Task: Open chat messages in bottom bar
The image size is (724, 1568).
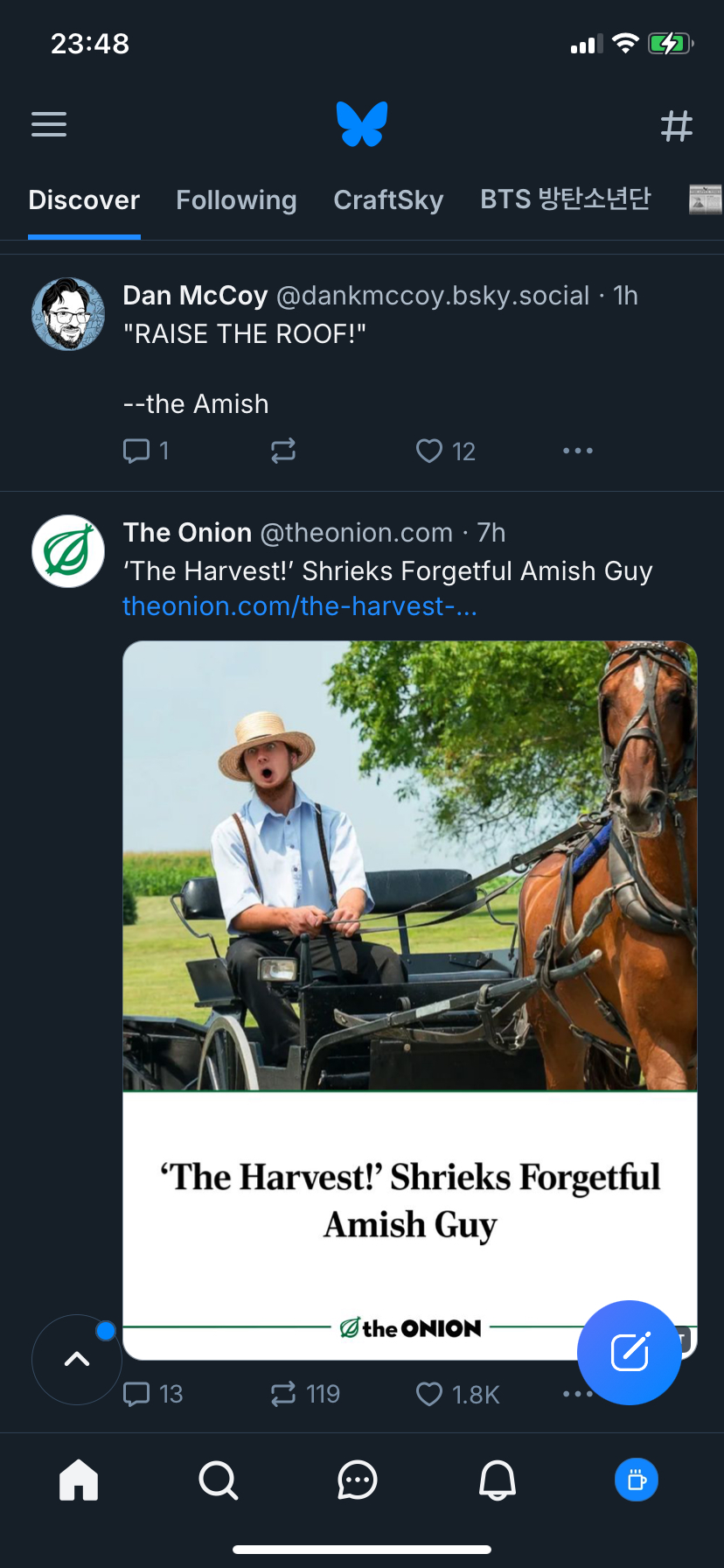Action: tap(357, 1480)
